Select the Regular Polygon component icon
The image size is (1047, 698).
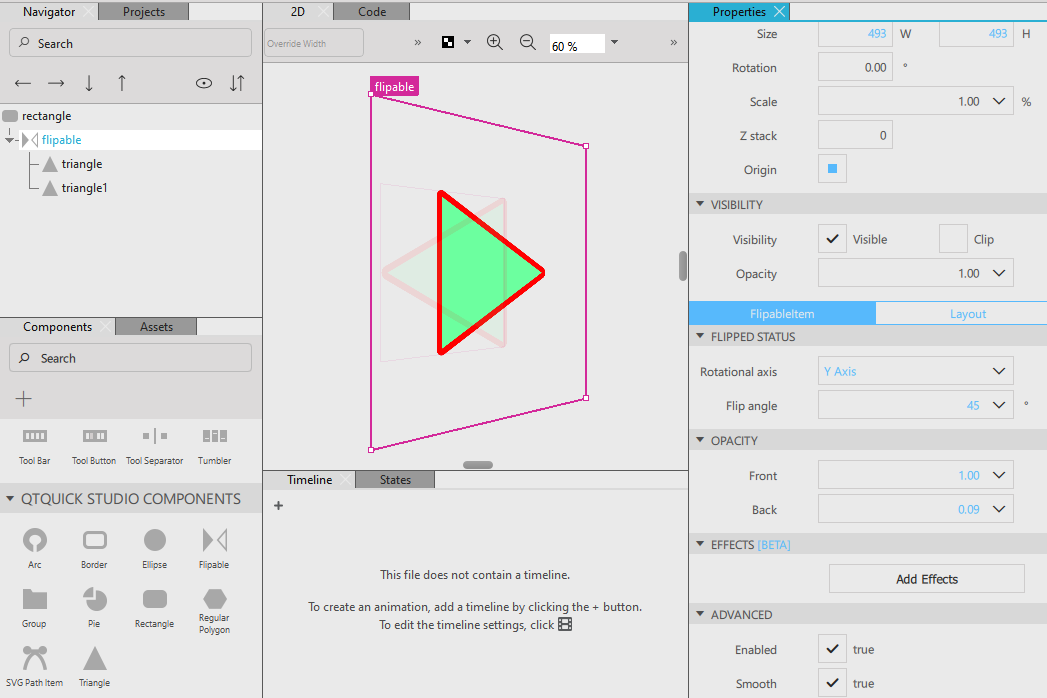tap(214, 599)
